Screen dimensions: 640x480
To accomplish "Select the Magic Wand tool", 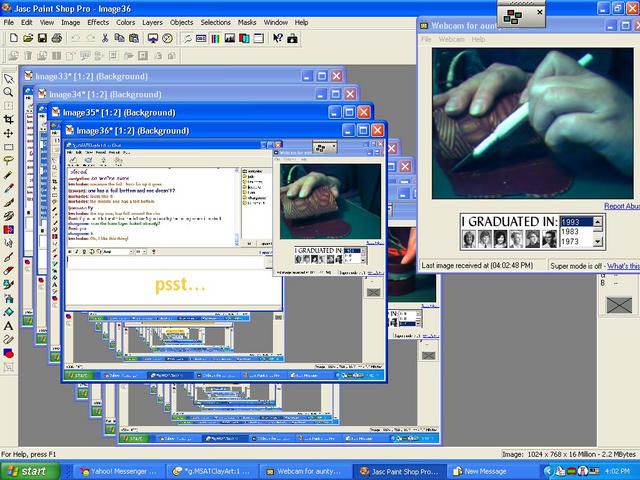I will click(9, 175).
